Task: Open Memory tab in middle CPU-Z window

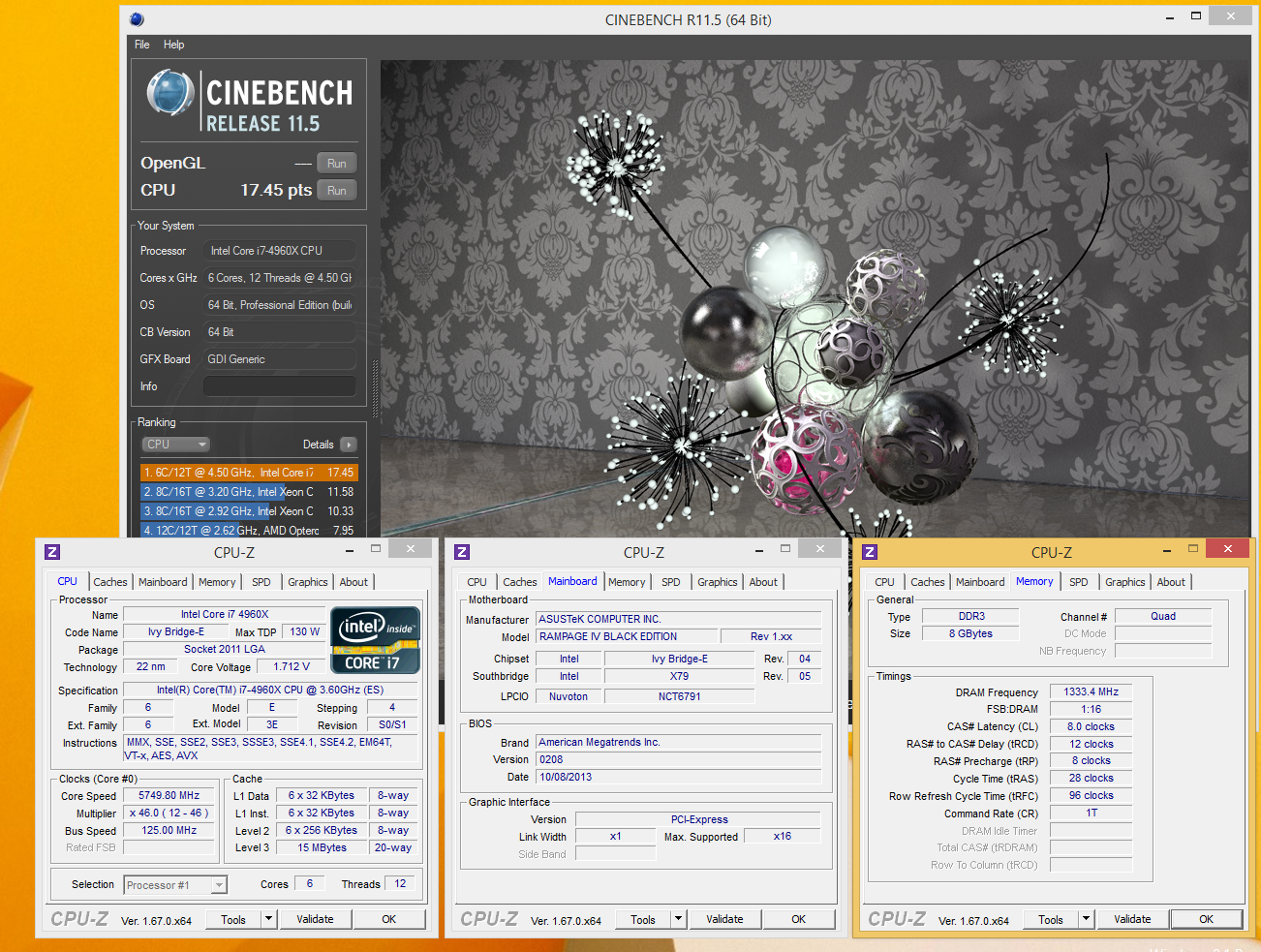Action: coord(627,582)
